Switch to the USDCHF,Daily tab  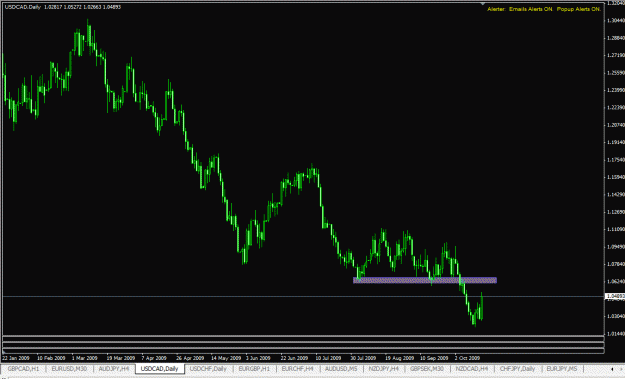click(x=208, y=369)
